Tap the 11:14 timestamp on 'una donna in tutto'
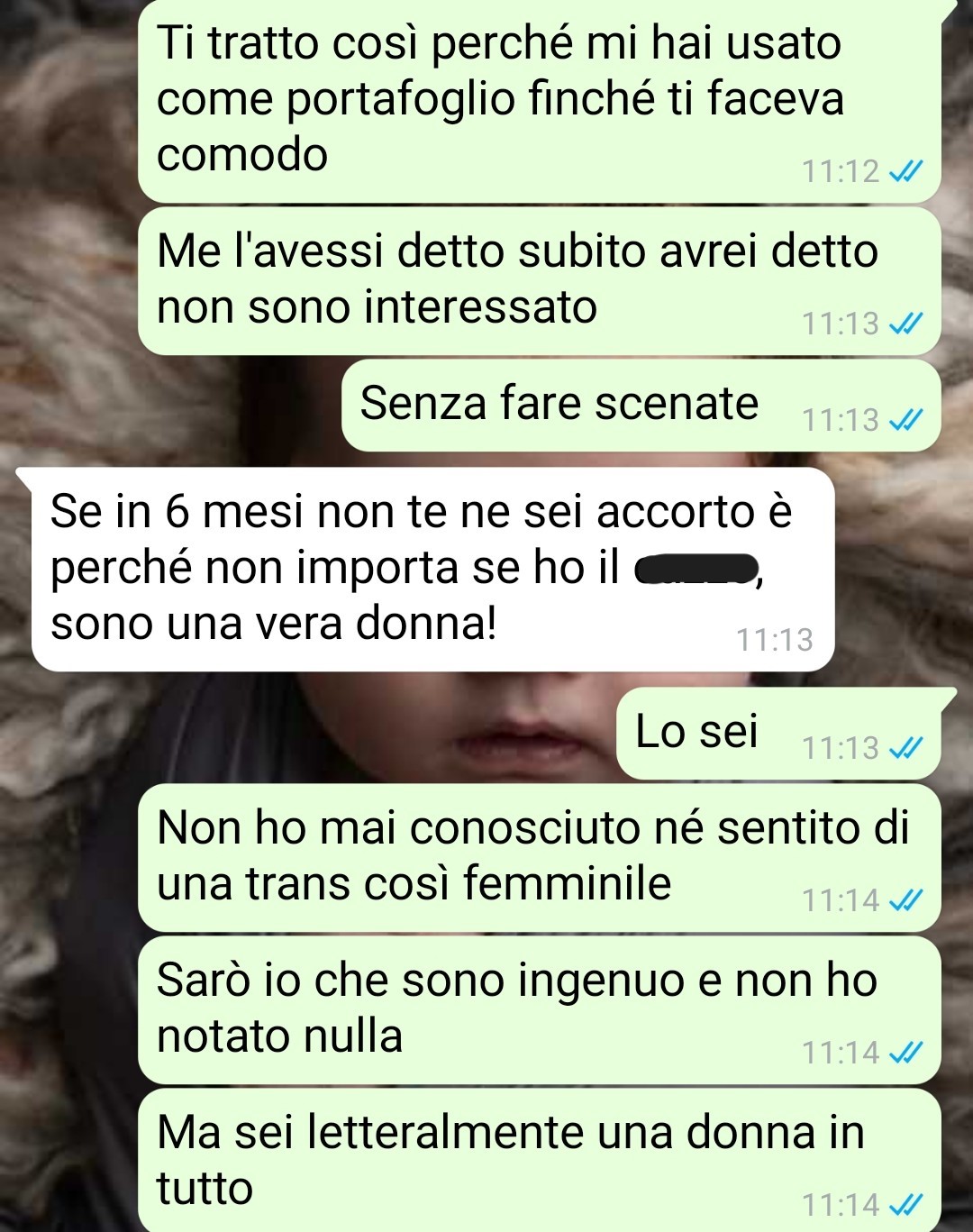The image size is (973, 1232). 841,1205
